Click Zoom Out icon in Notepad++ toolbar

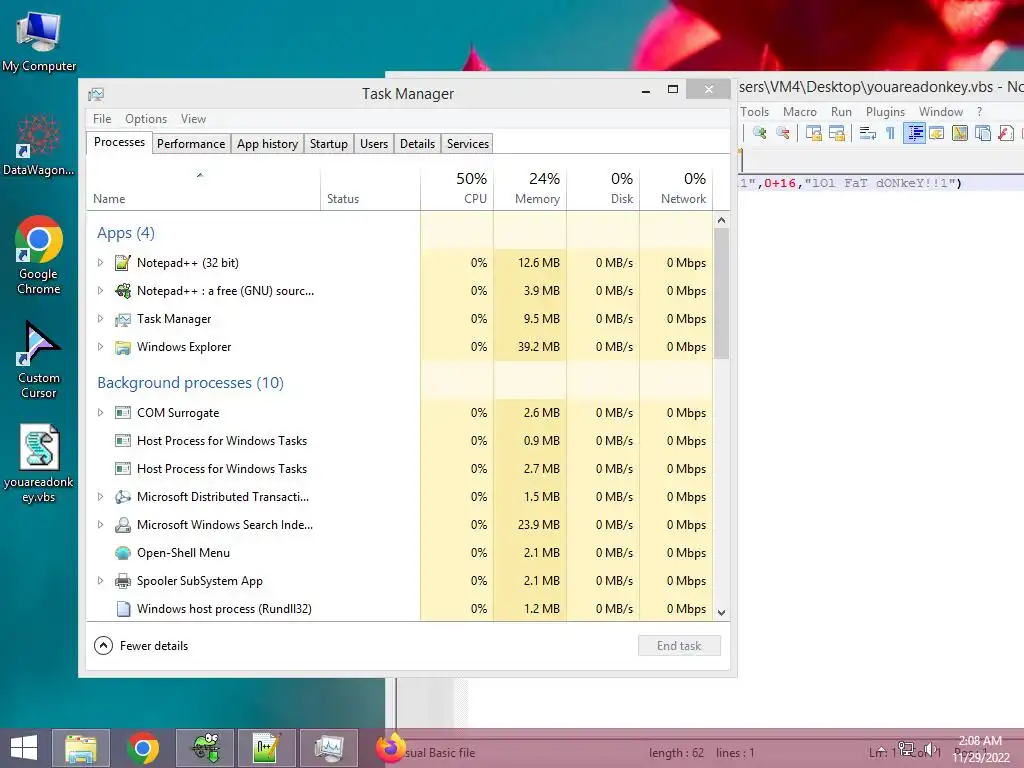coord(782,133)
